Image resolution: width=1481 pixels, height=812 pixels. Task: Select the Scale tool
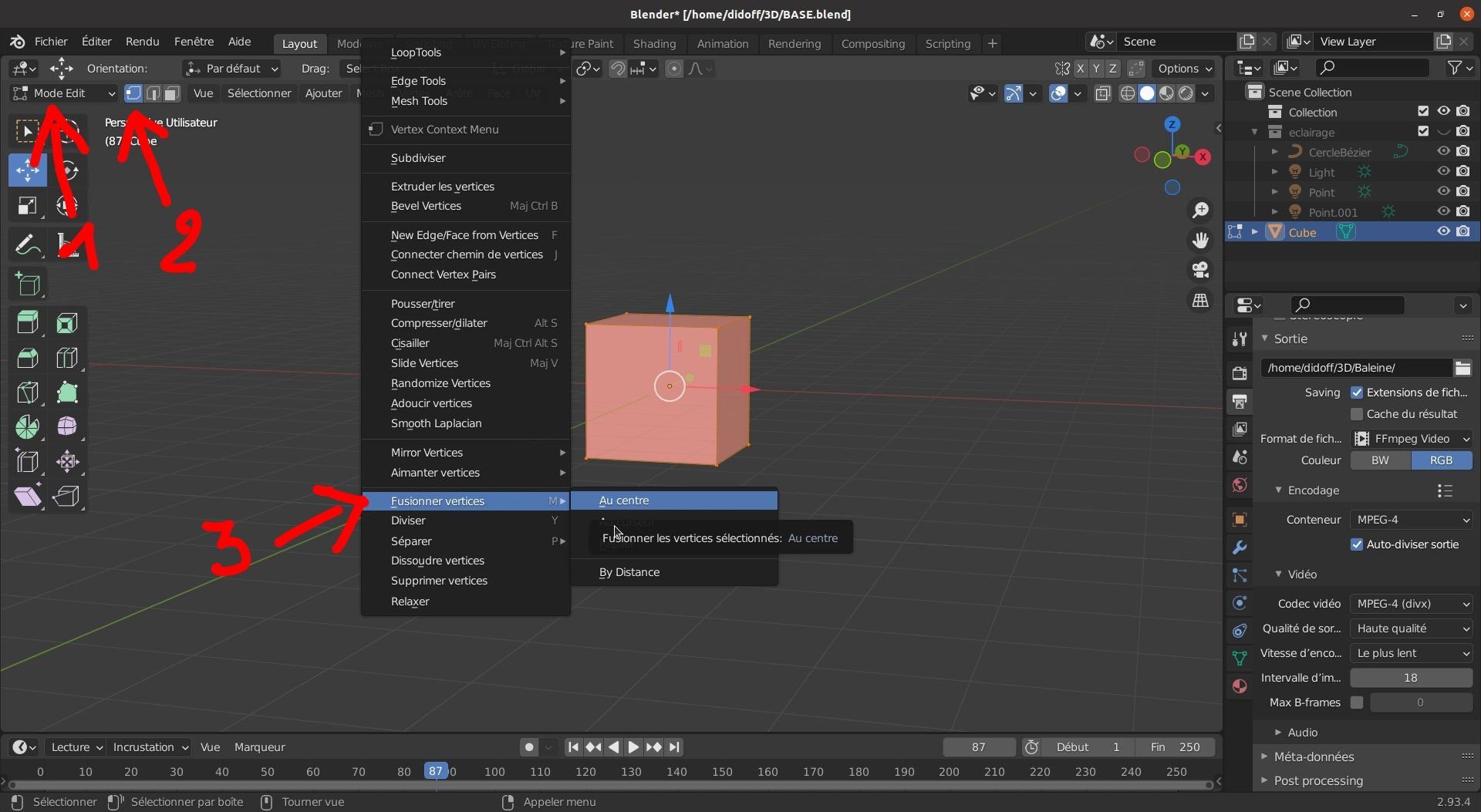[x=27, y=206]
